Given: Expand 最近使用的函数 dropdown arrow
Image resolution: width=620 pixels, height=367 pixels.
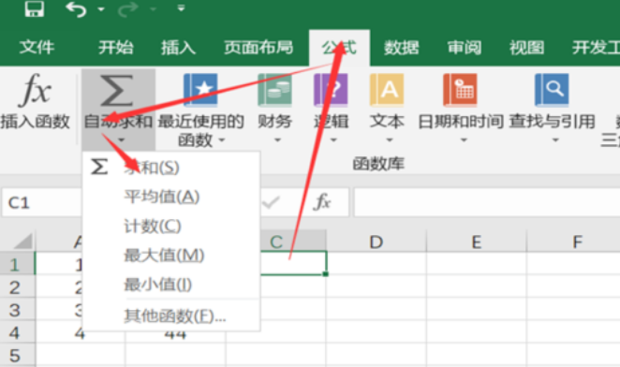Looking at the screenshot, I should (x=222, y=140).
